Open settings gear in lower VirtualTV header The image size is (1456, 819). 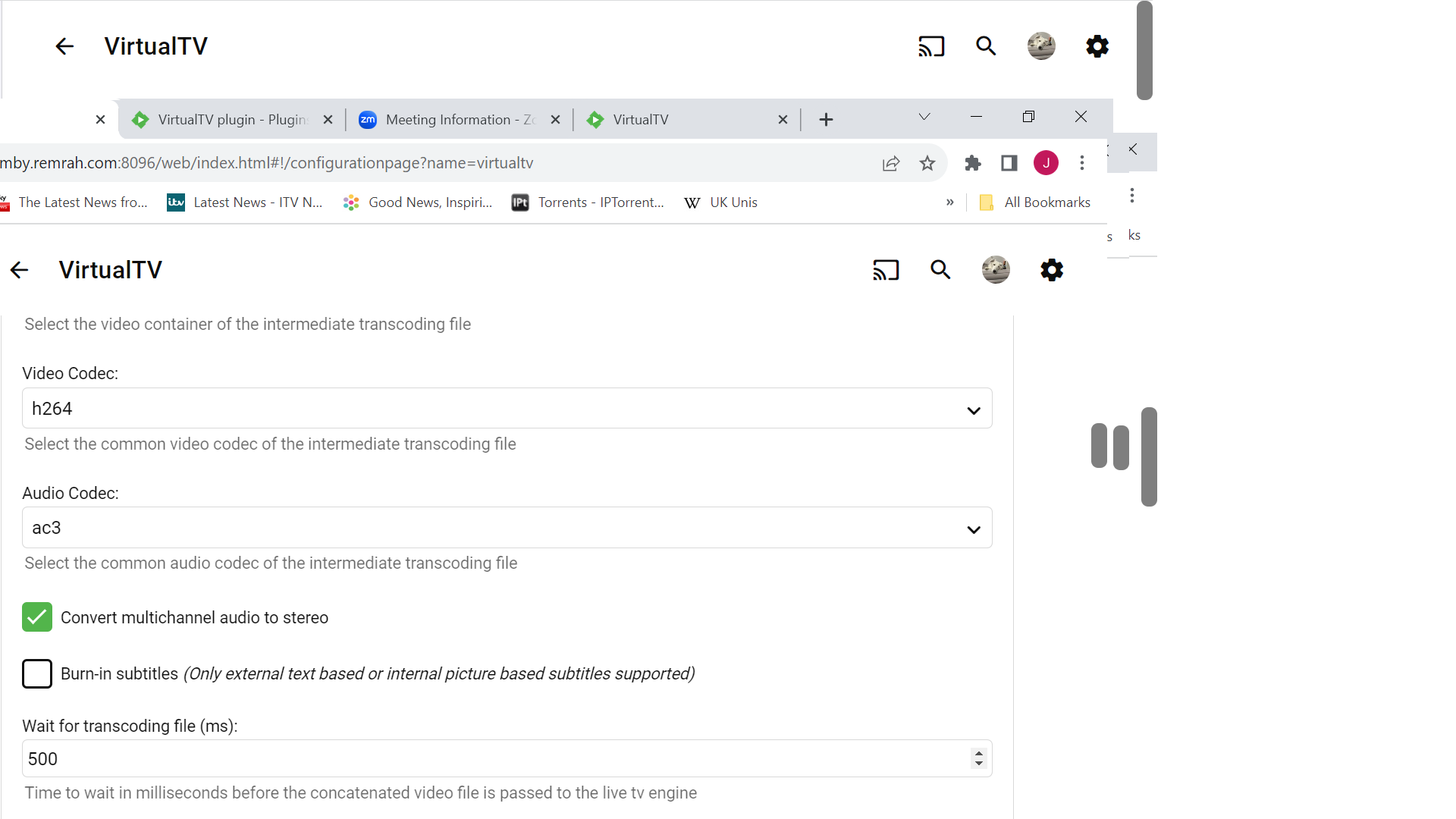click(x=1051, y=270)
